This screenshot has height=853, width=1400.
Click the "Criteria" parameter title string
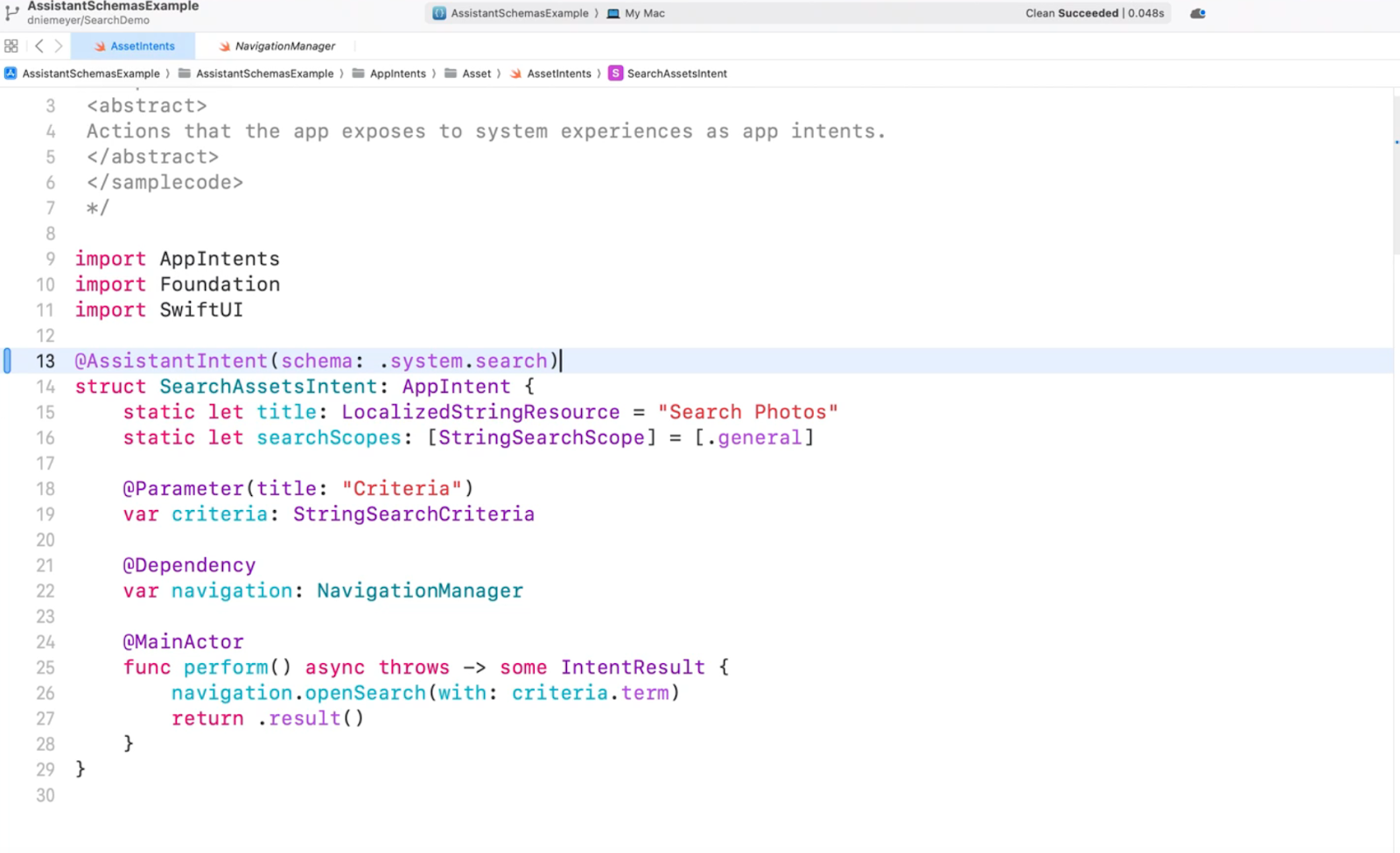click(402, 488)
